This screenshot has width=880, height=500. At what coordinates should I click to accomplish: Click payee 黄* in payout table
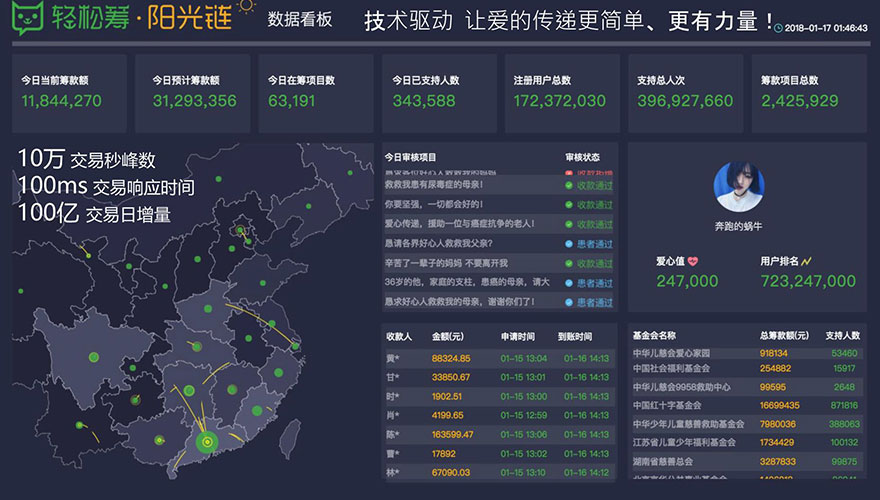click(x=393, y=358)
